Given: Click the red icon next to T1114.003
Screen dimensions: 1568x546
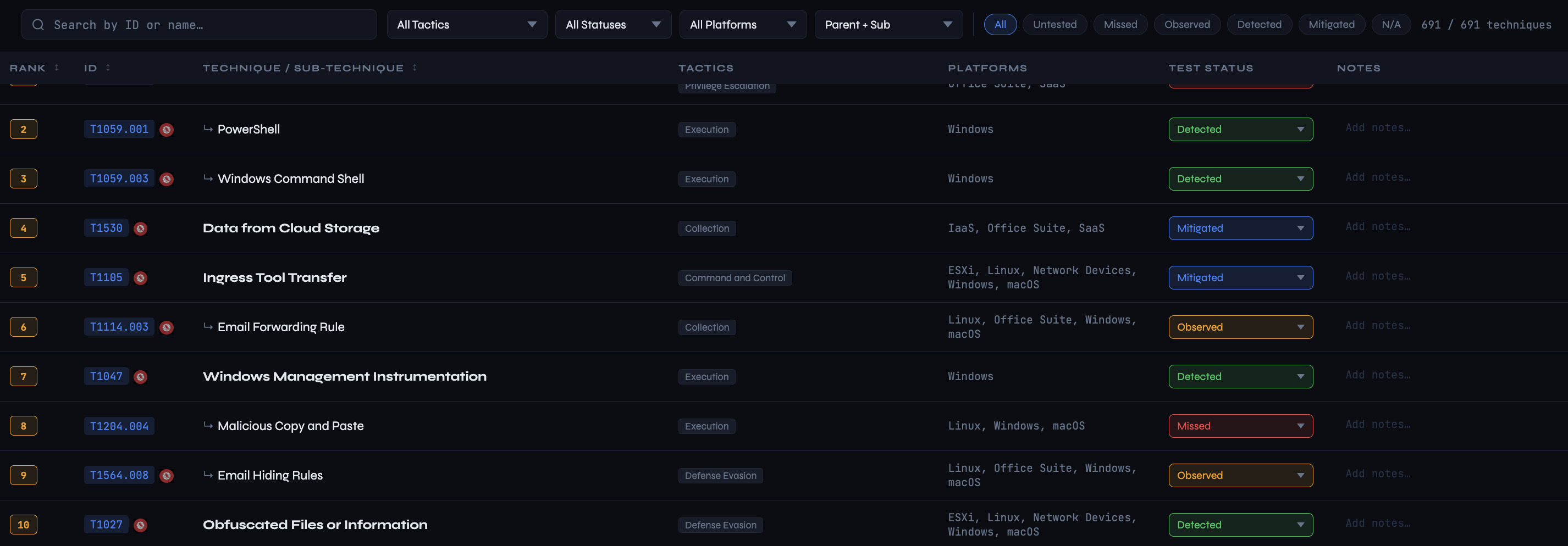Looking at the screenshot, I should point(166,328).
